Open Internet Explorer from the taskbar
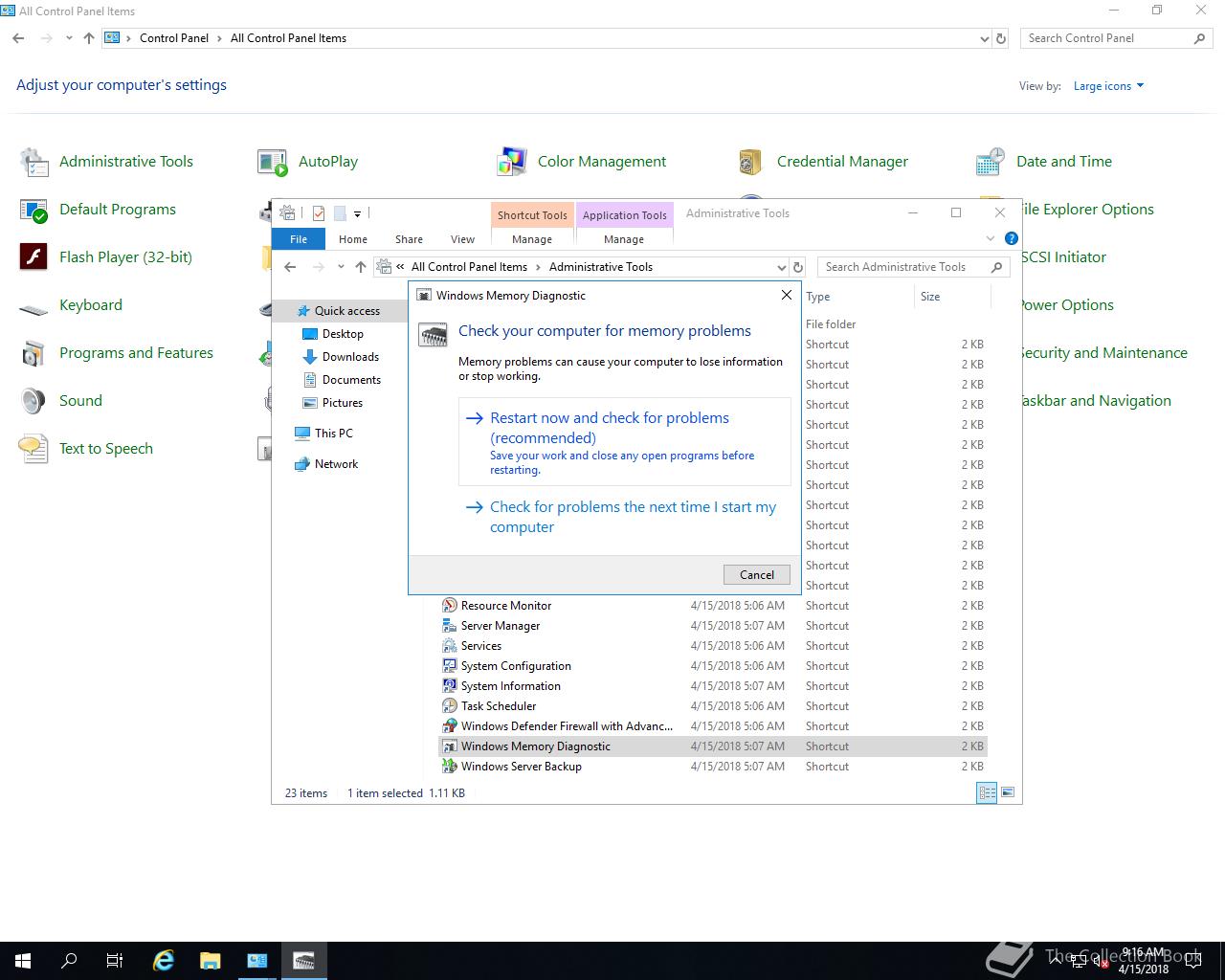The height and width of the screenshot is (980, 1225). tap(164, 961)
